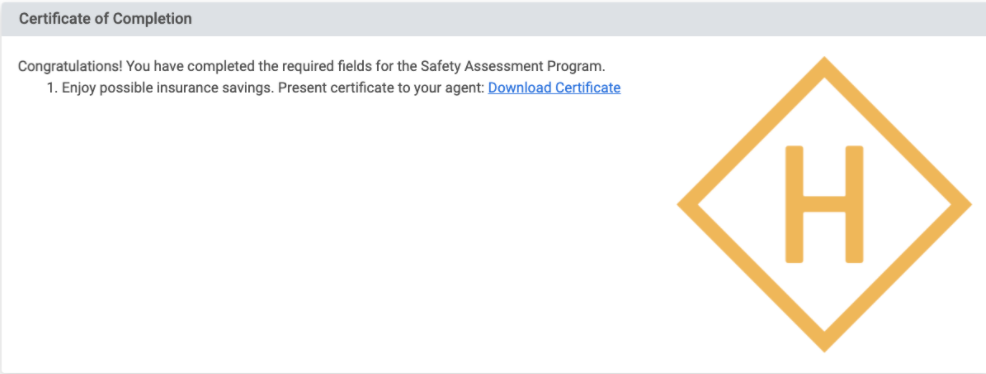986x374 pixels.
Task: Click the letter H inside the diamond
Action: [x=824, y=204]
